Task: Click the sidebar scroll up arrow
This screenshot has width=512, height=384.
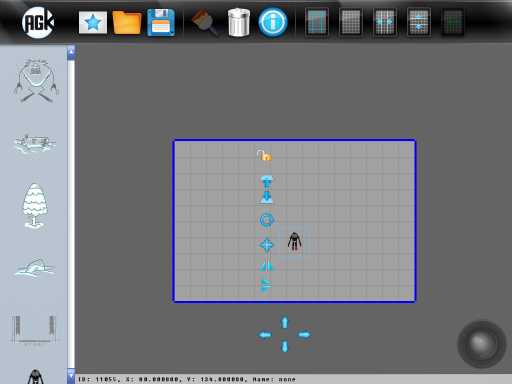Action: tap(71, 53)
